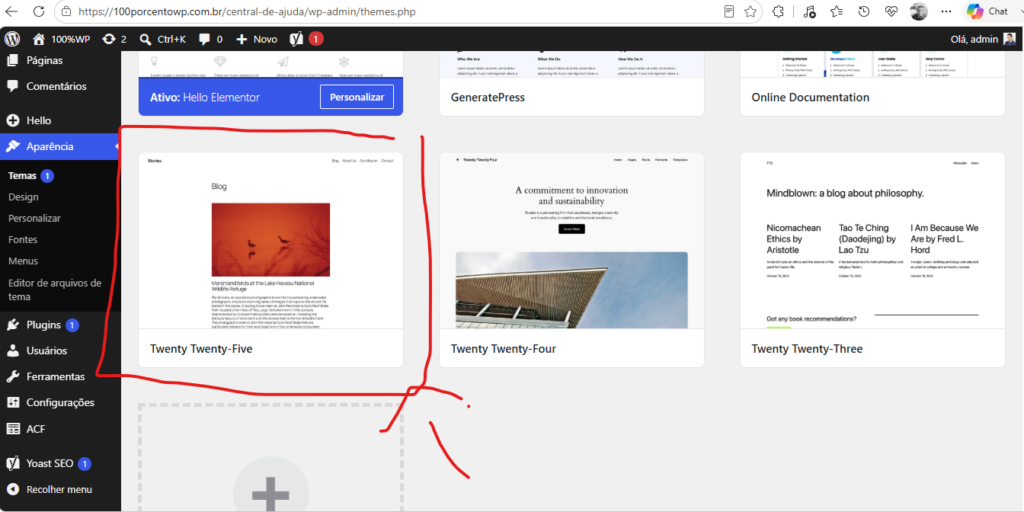The width and height of the screenshot is (1024, 512).
Task: Click Personalizar button on Hello Elementor
Action: pyautogui.click(x=357, y=97)
